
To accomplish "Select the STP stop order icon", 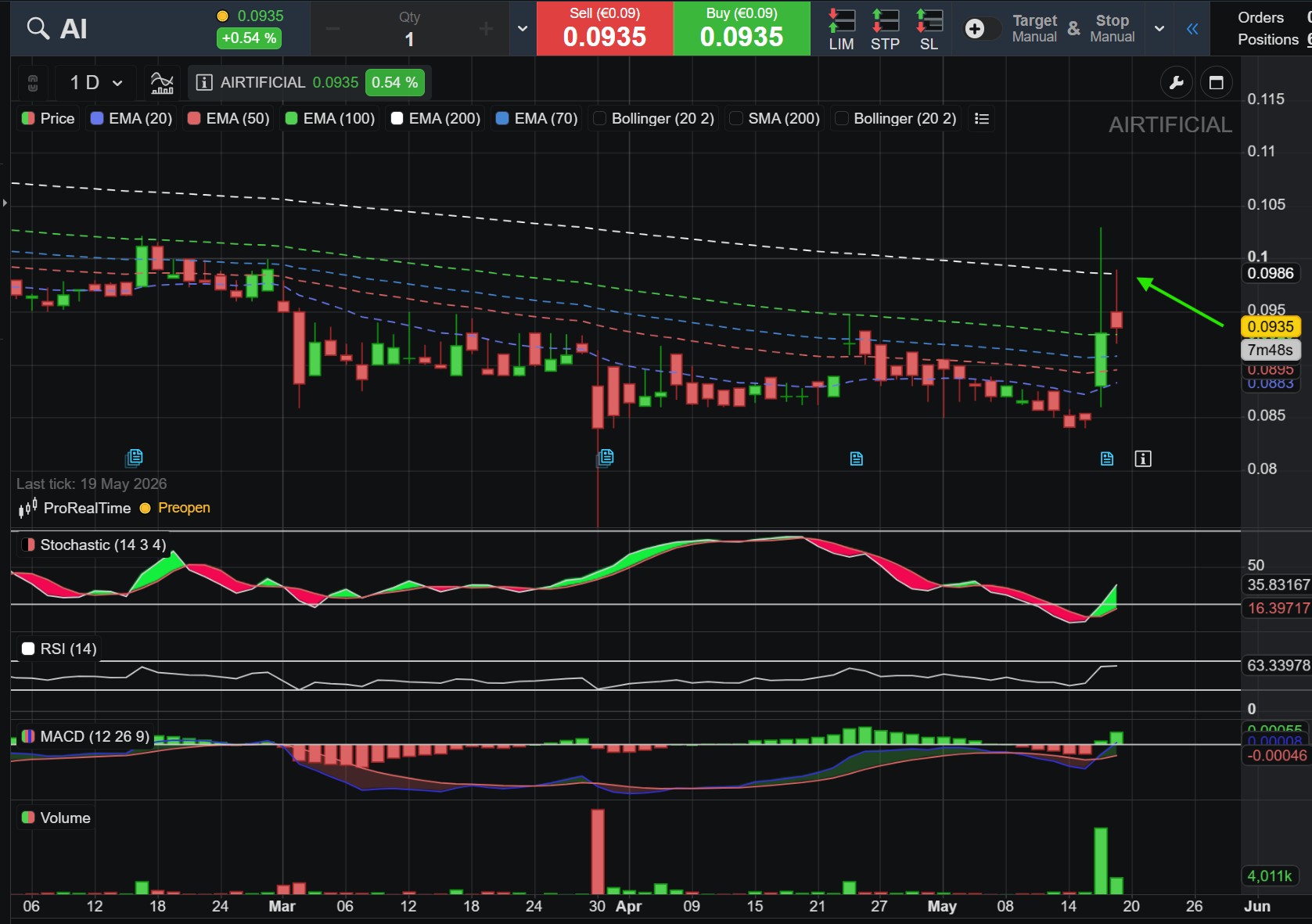I will point(886,29).
